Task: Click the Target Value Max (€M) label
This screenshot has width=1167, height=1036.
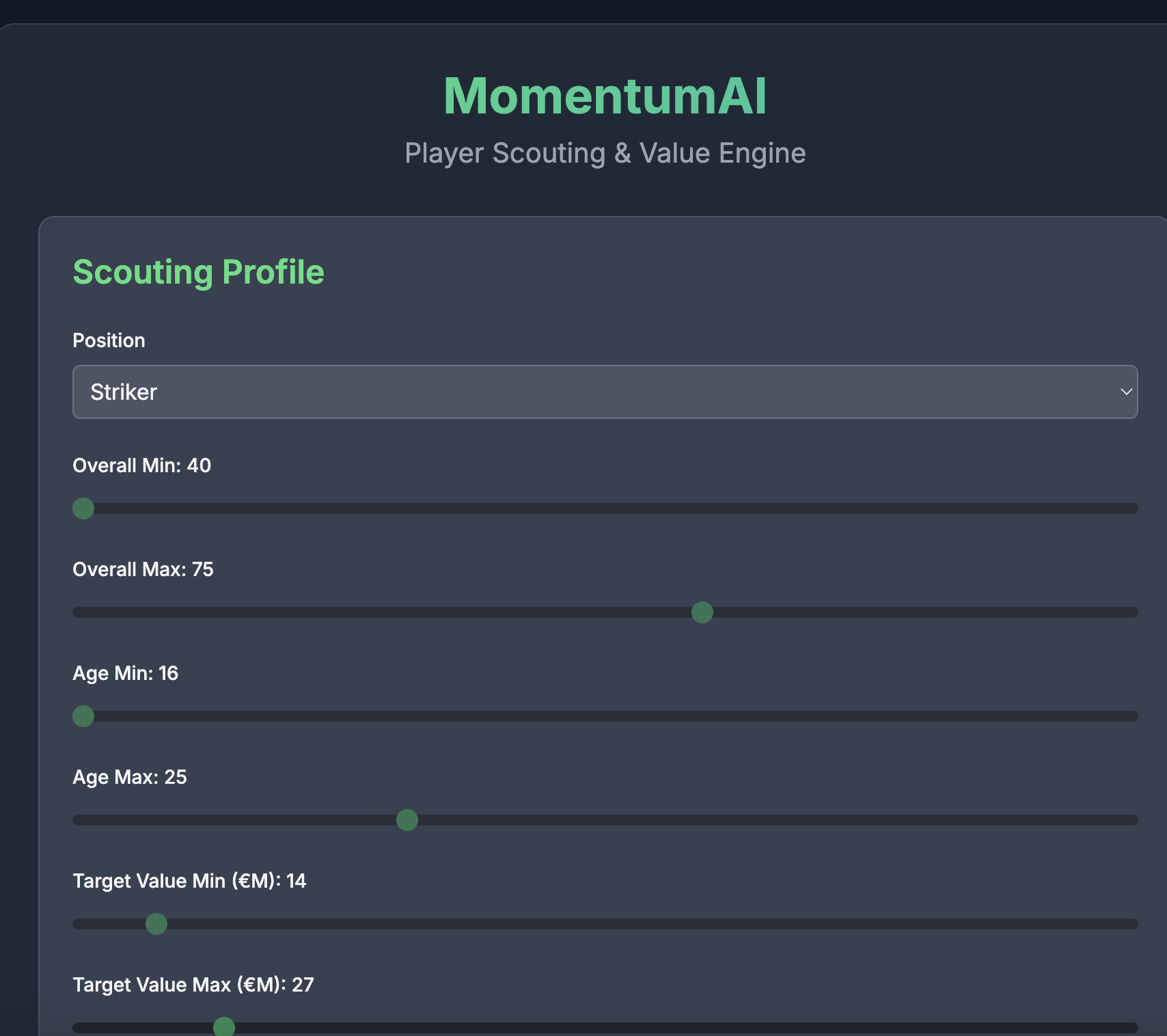Action: tap(193, 985)
